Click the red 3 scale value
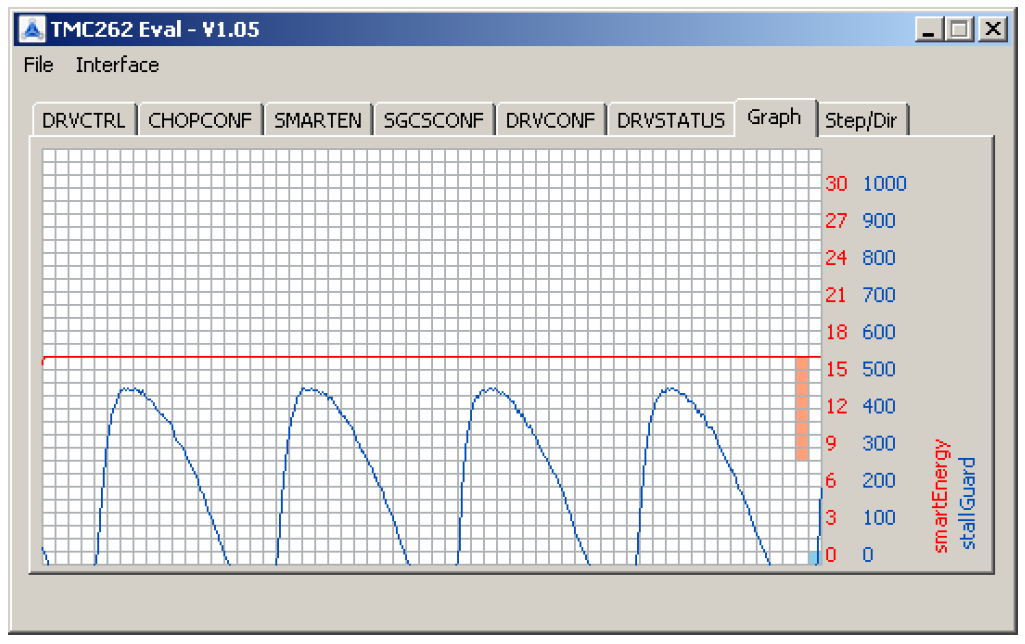 (x=831, y=518)
